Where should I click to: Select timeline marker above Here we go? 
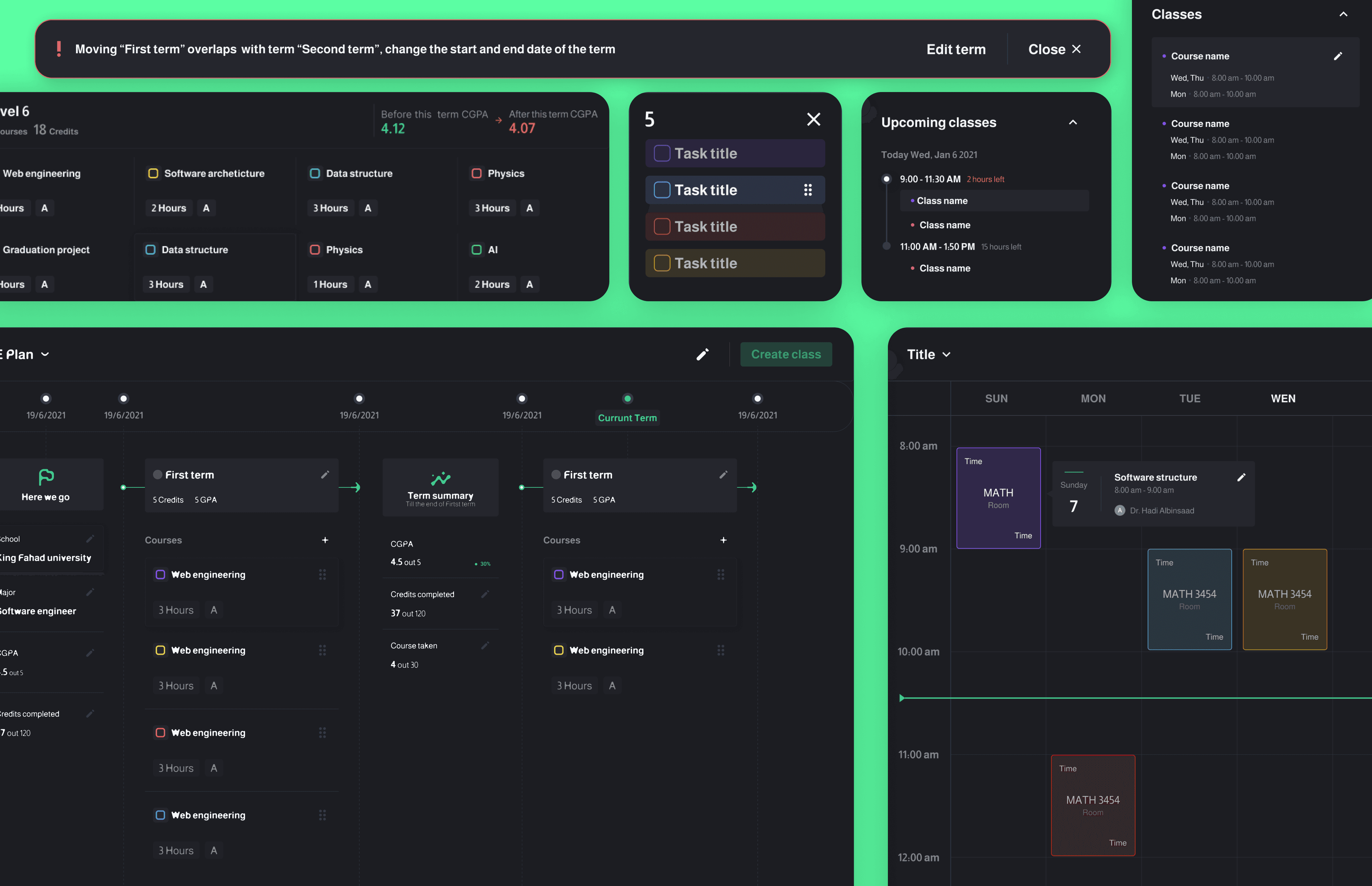(46, 399)
